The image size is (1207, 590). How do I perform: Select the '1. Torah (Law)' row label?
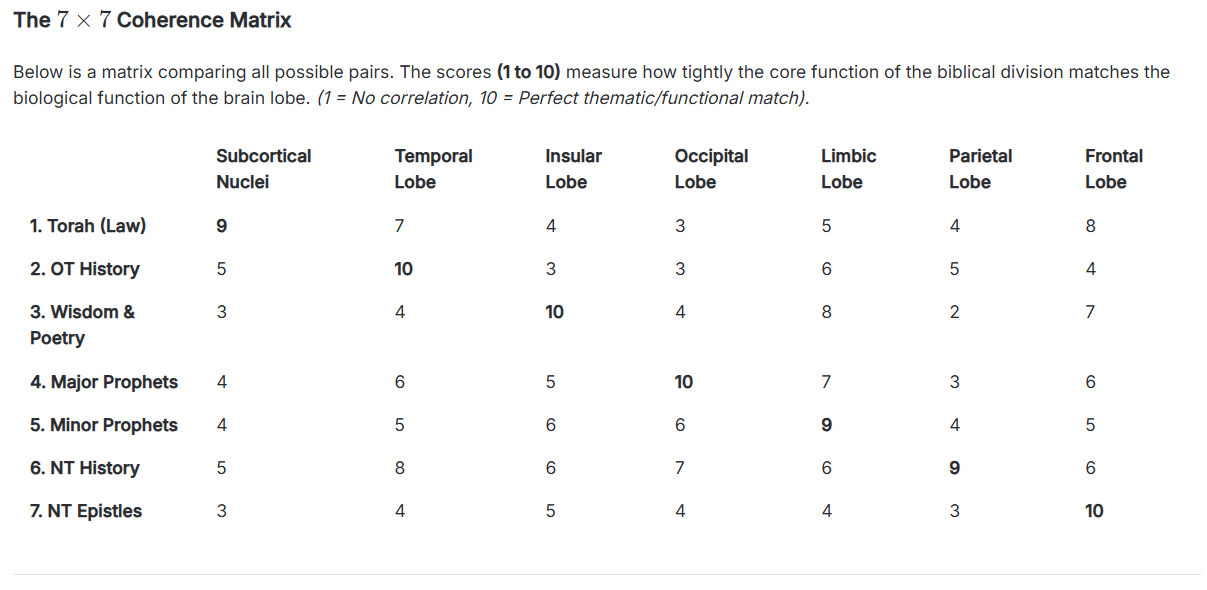[88, 226]
